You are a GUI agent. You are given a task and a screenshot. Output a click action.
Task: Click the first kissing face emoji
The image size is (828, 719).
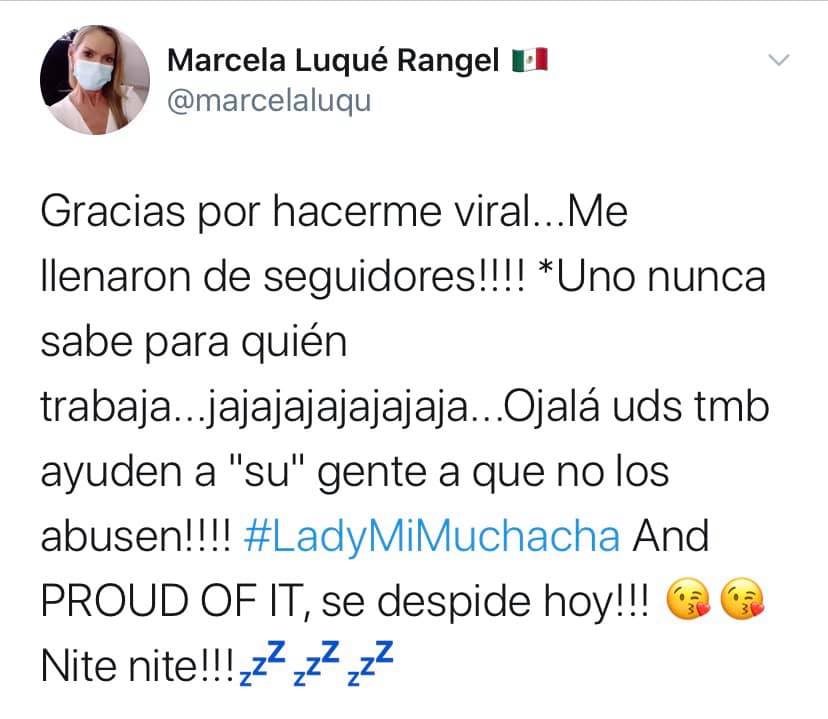(688, 599)
